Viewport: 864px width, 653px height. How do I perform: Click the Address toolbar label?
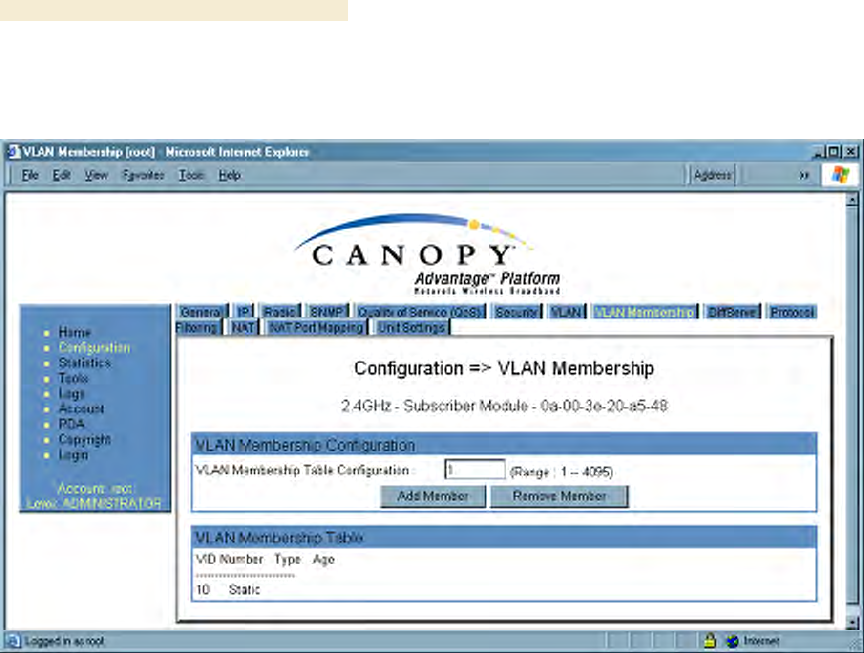coord(712,175)
